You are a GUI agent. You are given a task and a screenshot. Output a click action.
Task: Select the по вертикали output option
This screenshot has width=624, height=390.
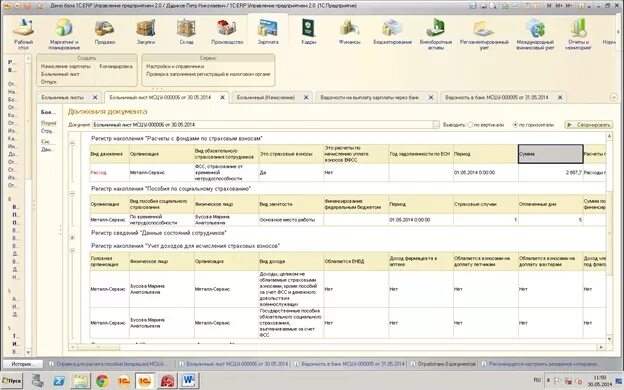tap(470, 125)
